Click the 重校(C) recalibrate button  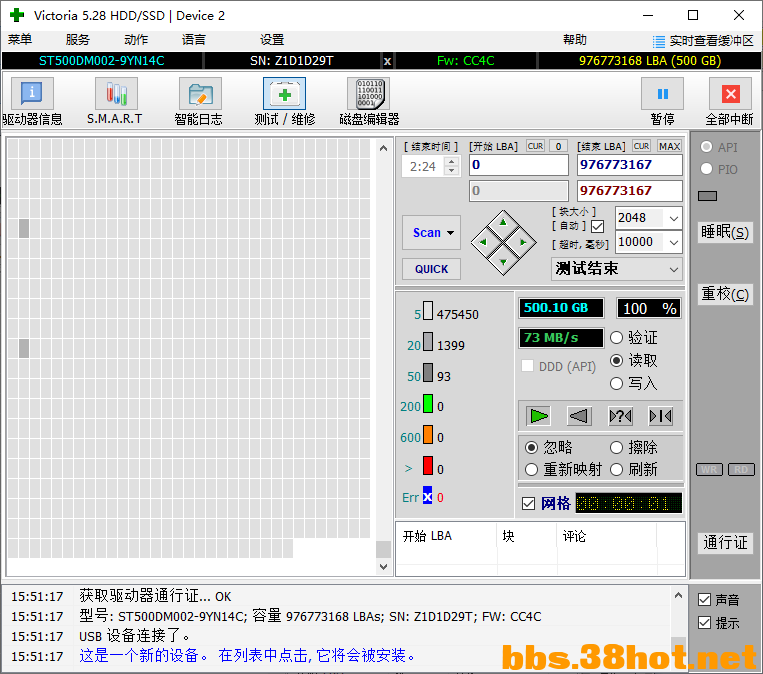pyautogui.click(x=725, y=294)
